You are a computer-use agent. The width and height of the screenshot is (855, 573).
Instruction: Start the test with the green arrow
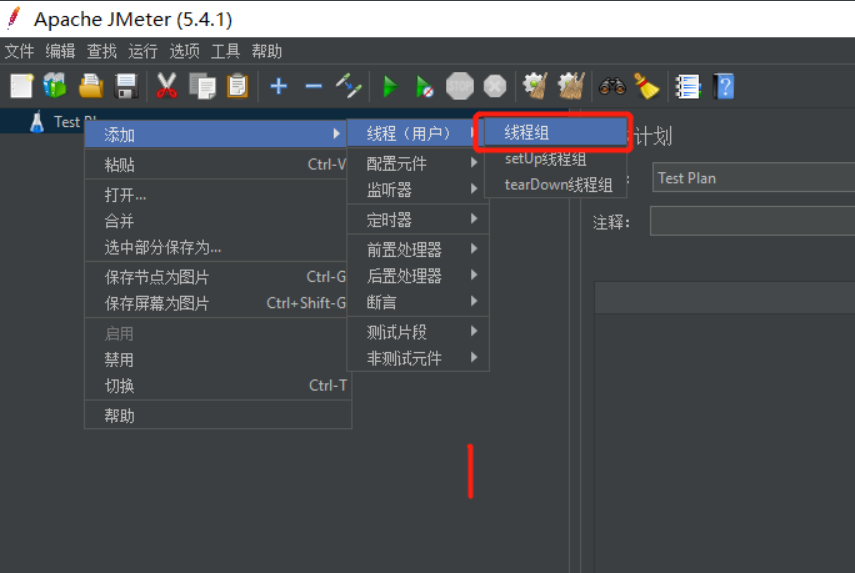coord(389,86)
